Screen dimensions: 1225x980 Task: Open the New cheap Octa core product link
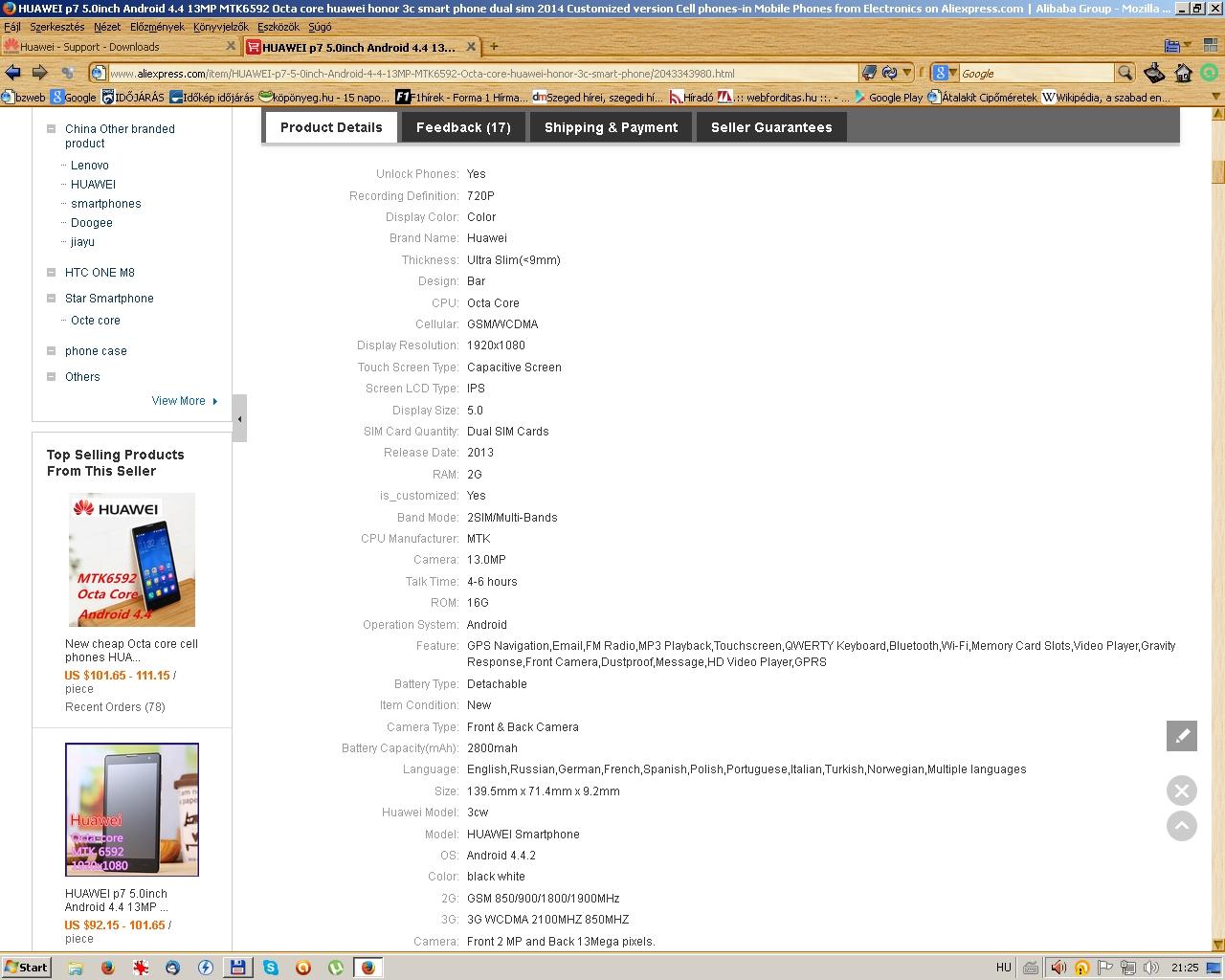(131, 651)
